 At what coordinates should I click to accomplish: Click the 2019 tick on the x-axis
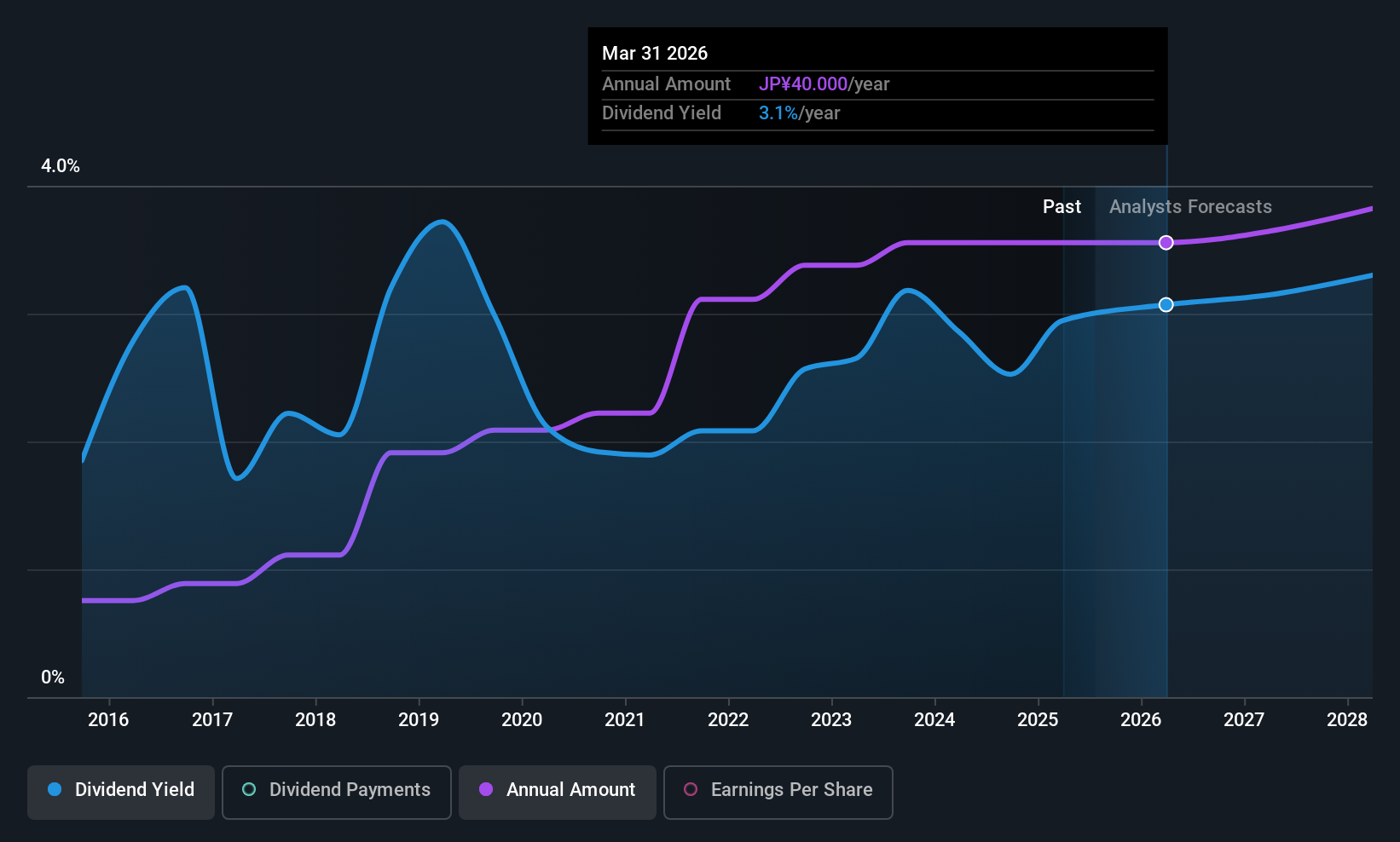point(419,720)
